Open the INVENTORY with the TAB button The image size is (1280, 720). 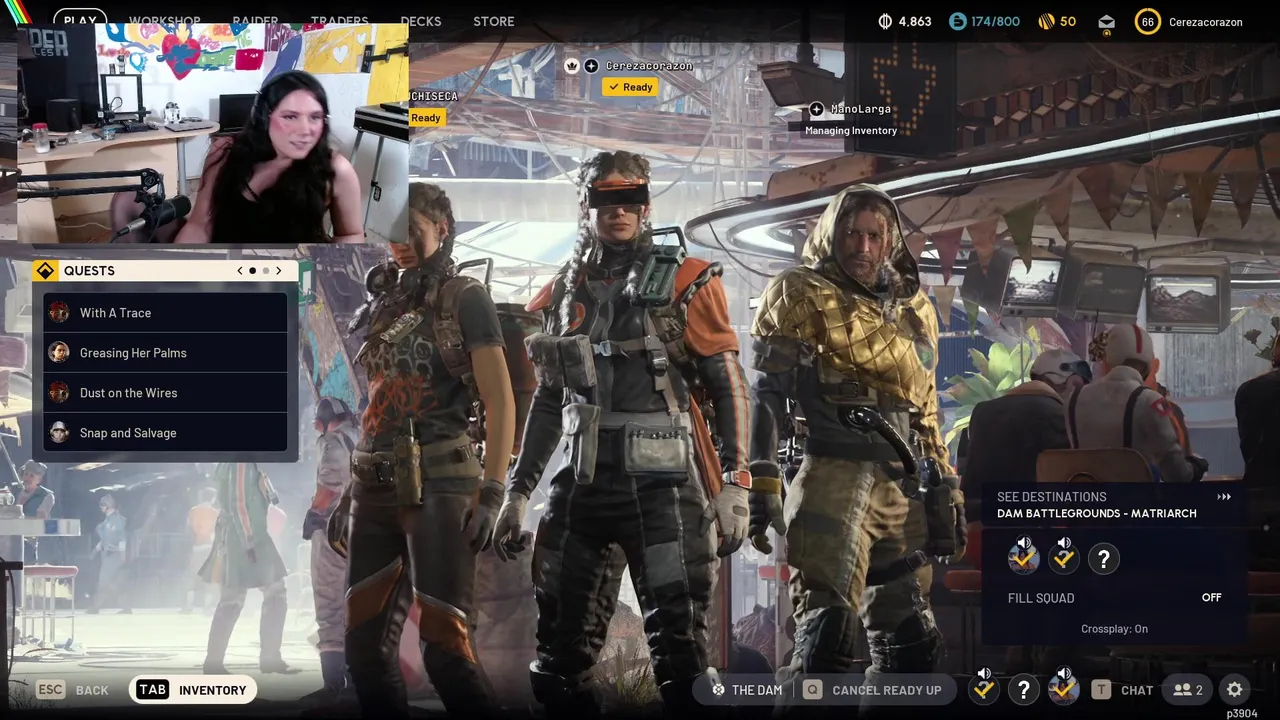point(193,690)
